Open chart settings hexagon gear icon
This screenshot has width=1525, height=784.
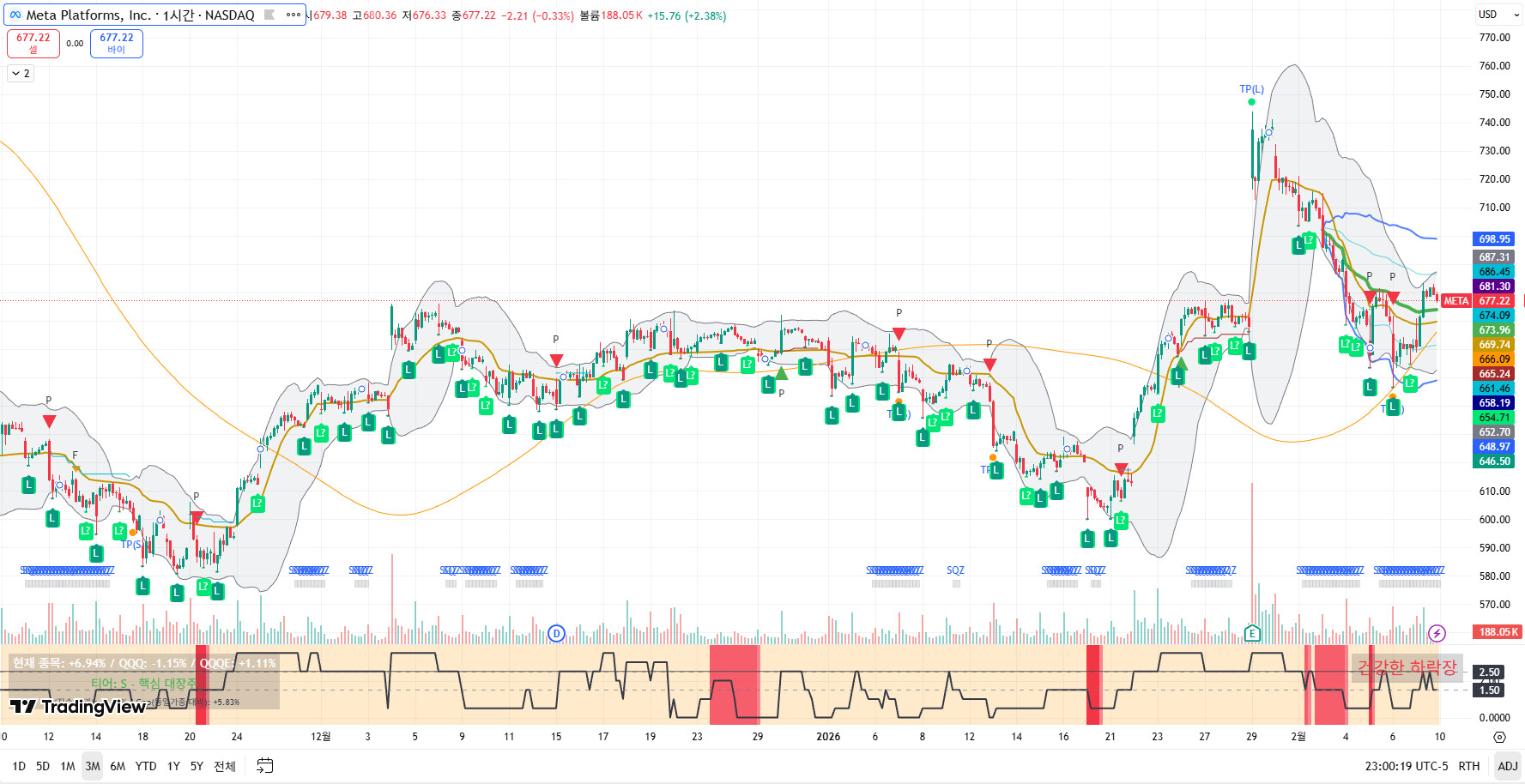[1499, 737]
